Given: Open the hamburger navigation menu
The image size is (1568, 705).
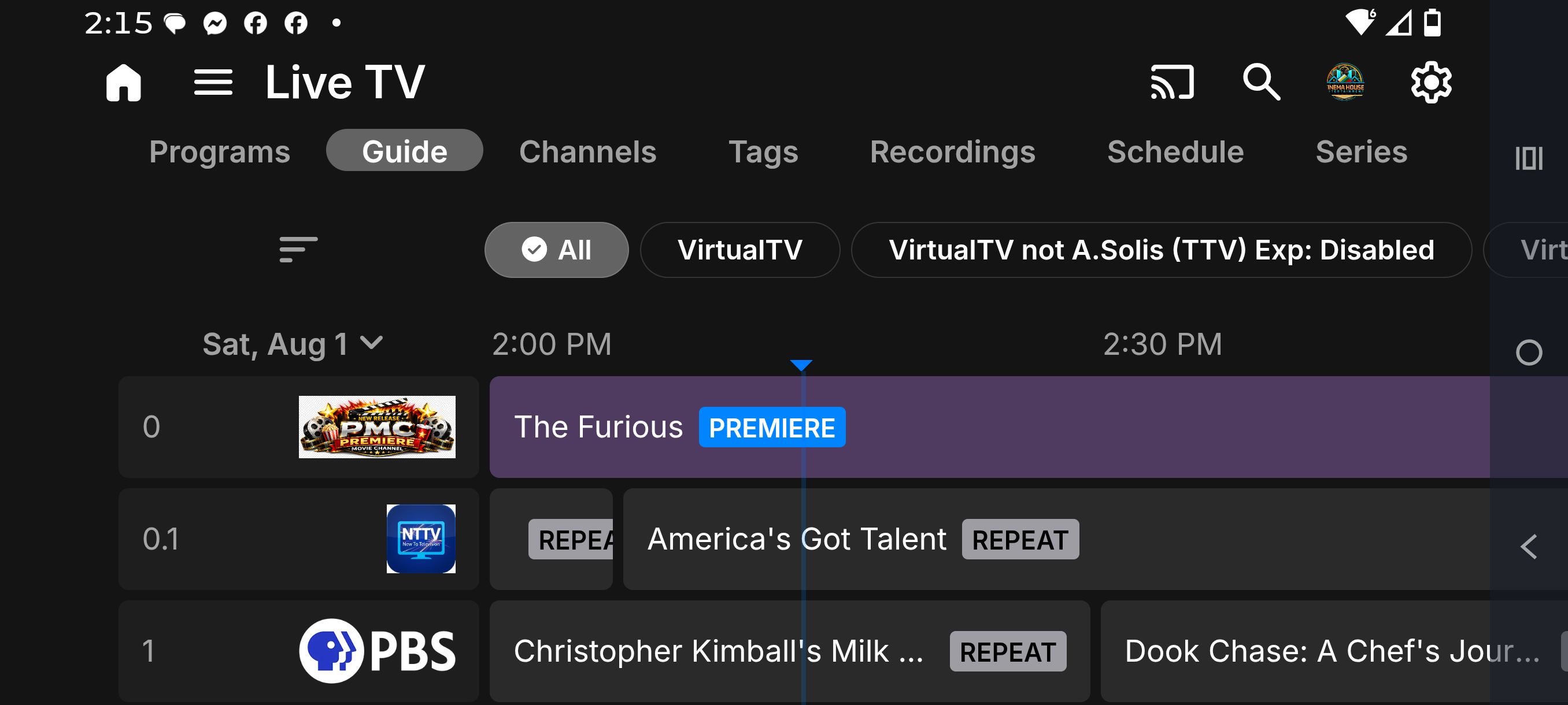Looking at the screenshot, I should tap(213, 83).
